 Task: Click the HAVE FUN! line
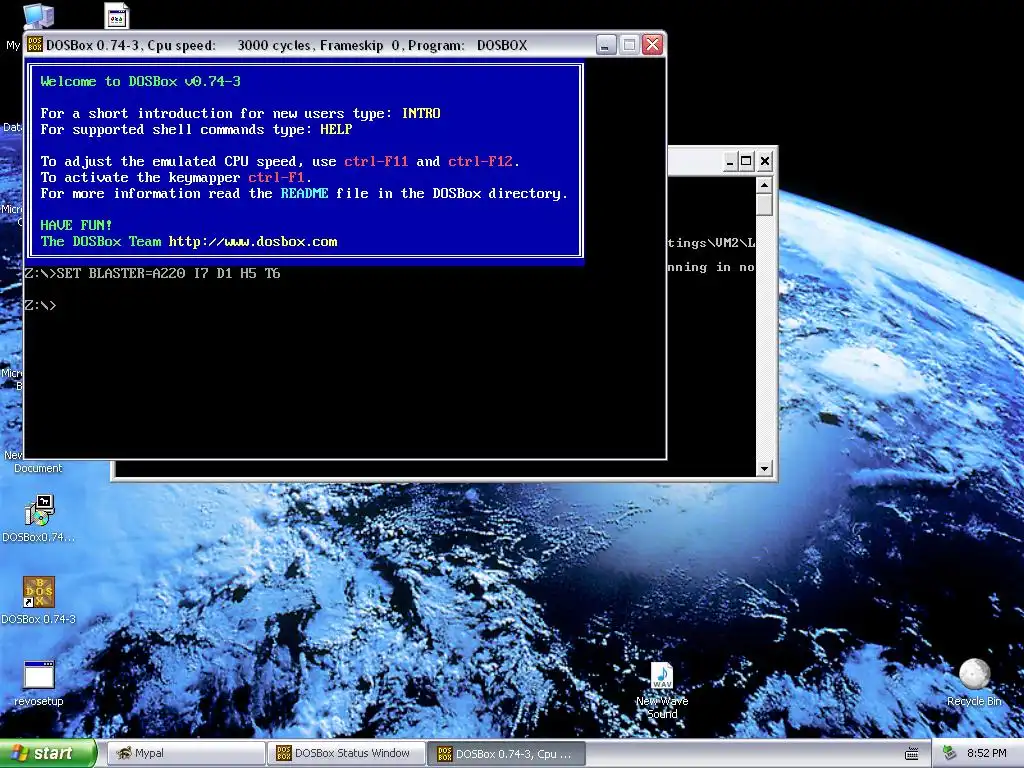click(76, 225)
